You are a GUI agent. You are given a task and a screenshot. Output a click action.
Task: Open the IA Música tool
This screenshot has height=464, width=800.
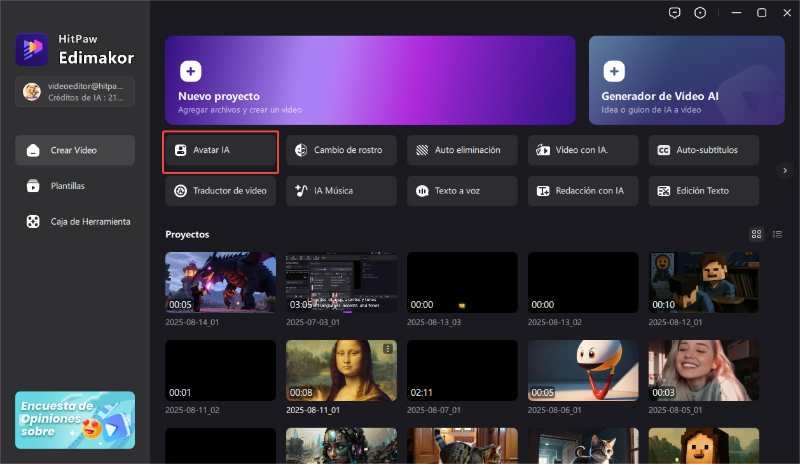point(341,191)
